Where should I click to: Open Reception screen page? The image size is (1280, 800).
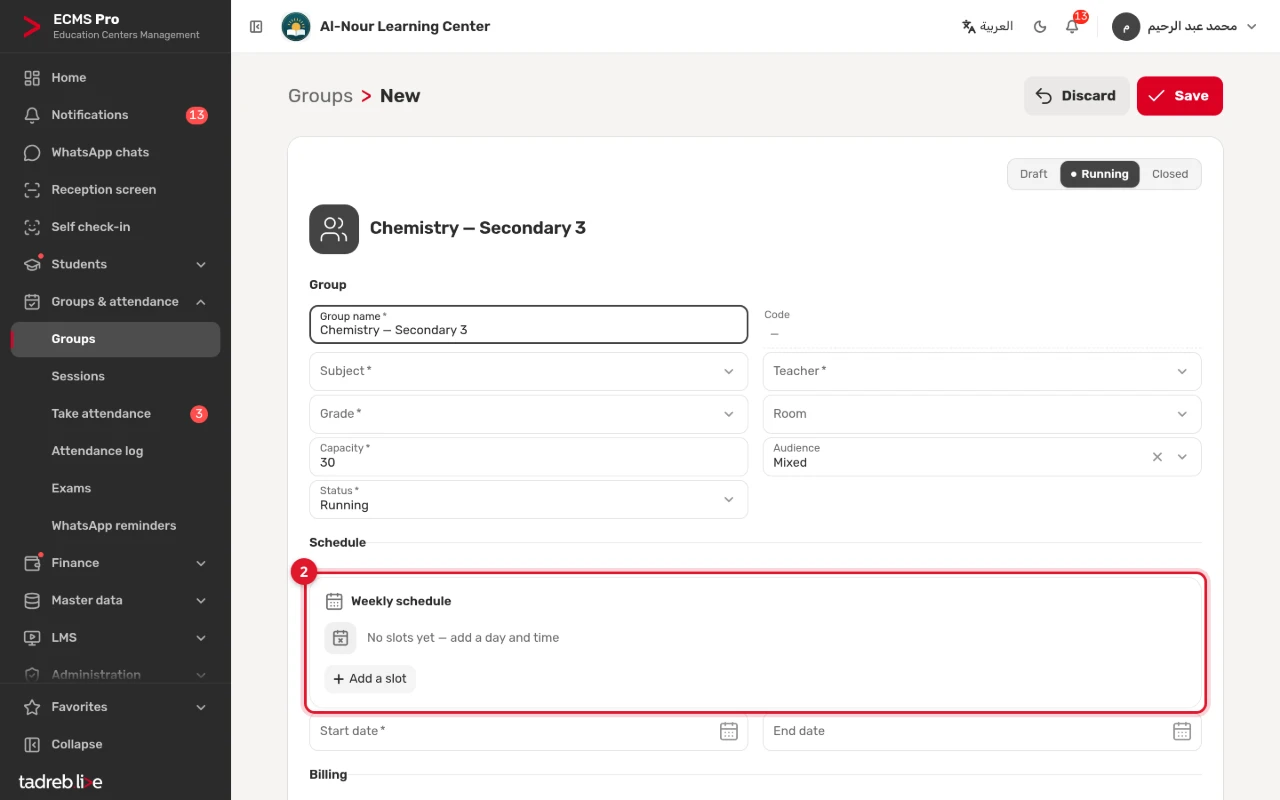click(115, 190)
